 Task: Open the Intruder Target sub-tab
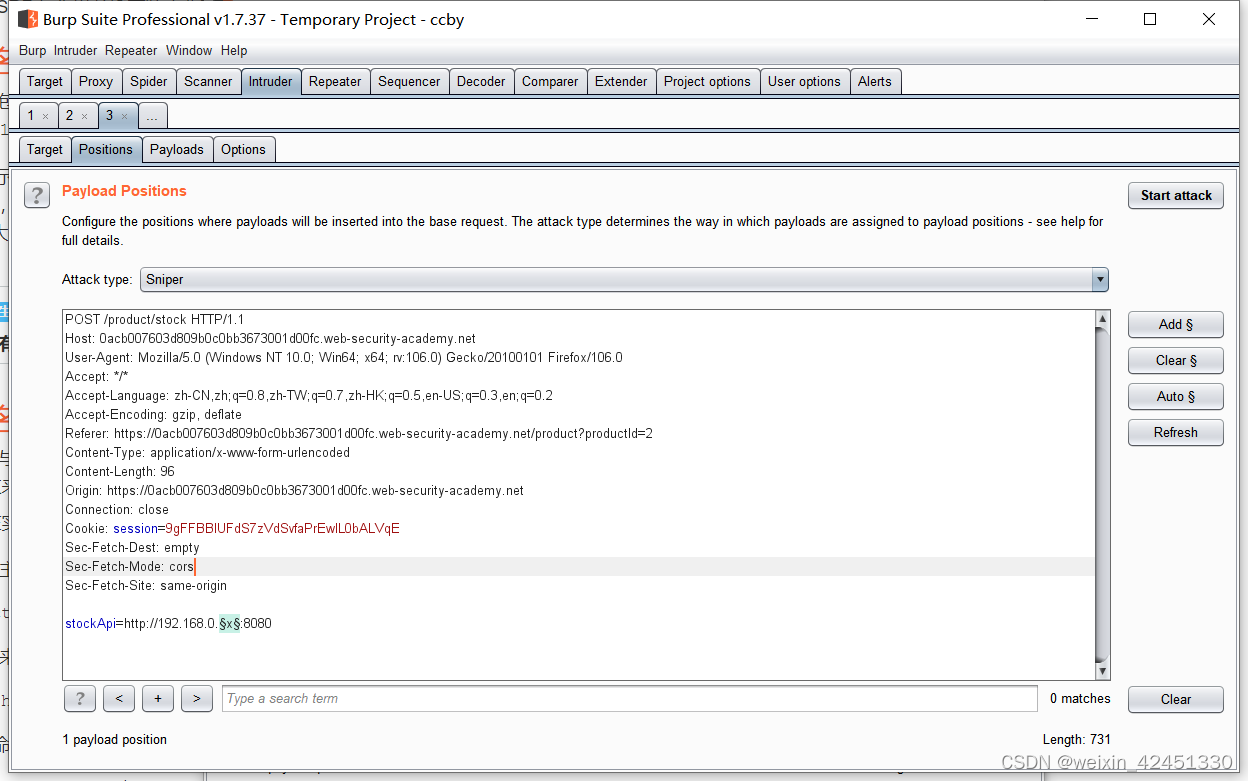[45, 150]
